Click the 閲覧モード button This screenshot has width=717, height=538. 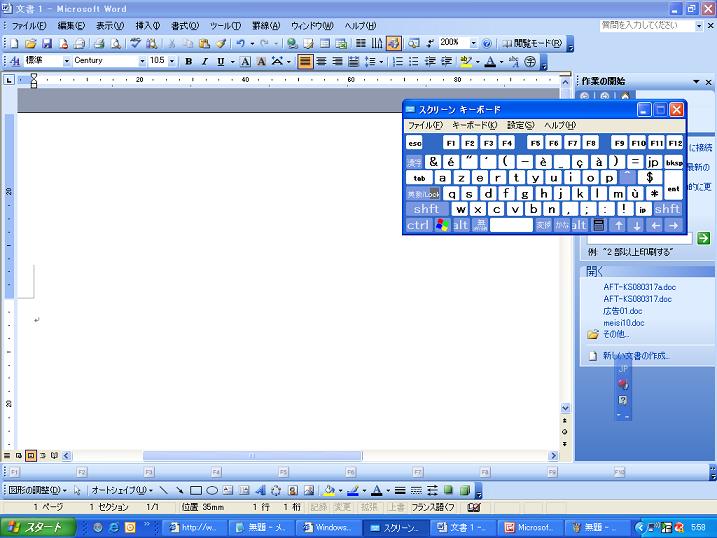(532, 43)
